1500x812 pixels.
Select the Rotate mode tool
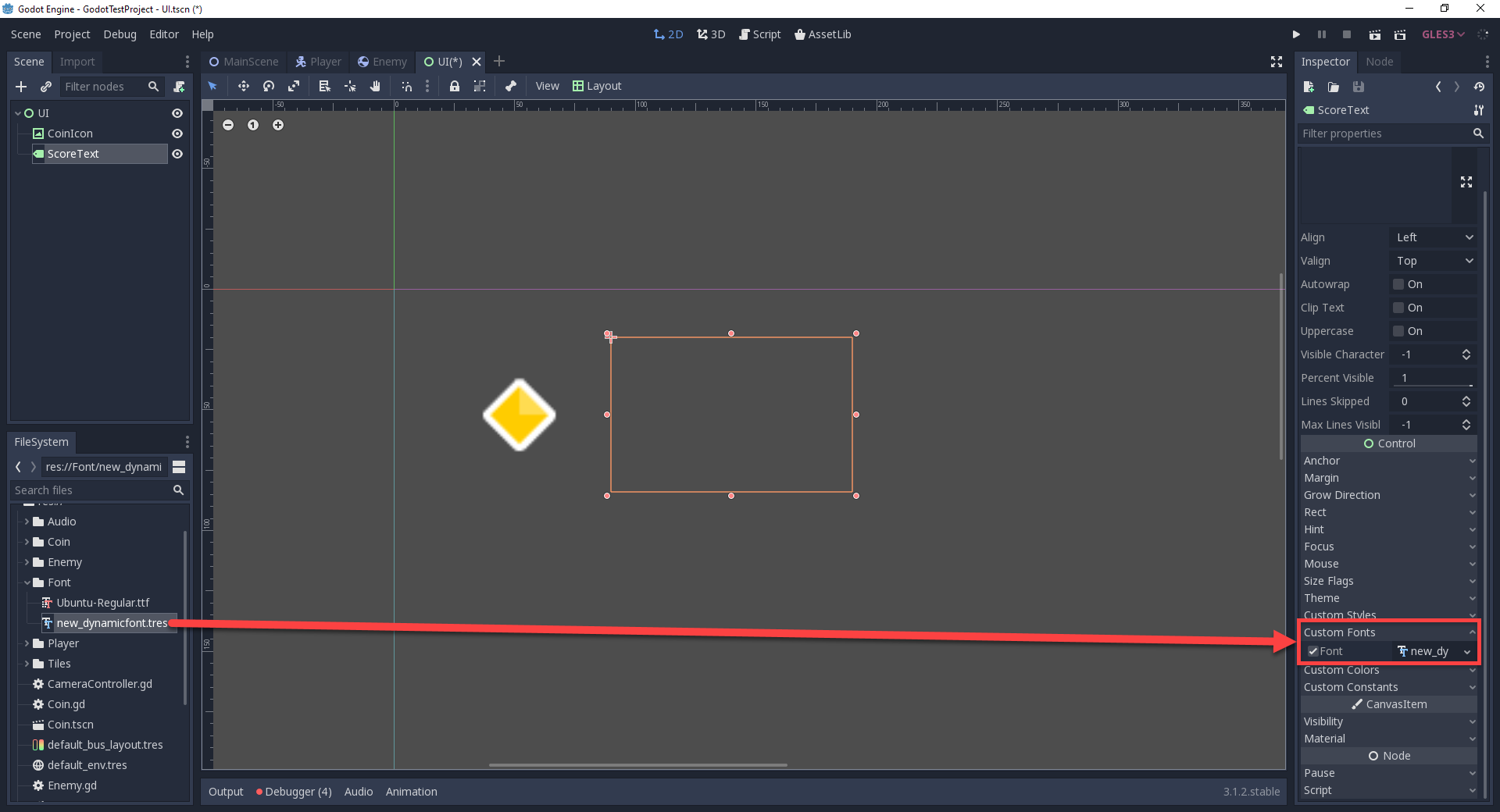pyautogui.click(x=269, y=86)
